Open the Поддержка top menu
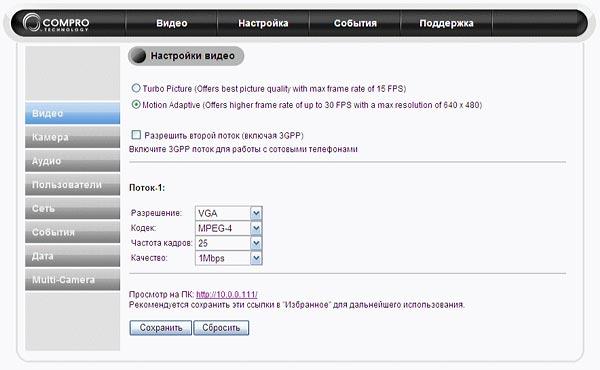Image resolution: width=600 pixels, height=370 pixels. [x=446, y=23]
